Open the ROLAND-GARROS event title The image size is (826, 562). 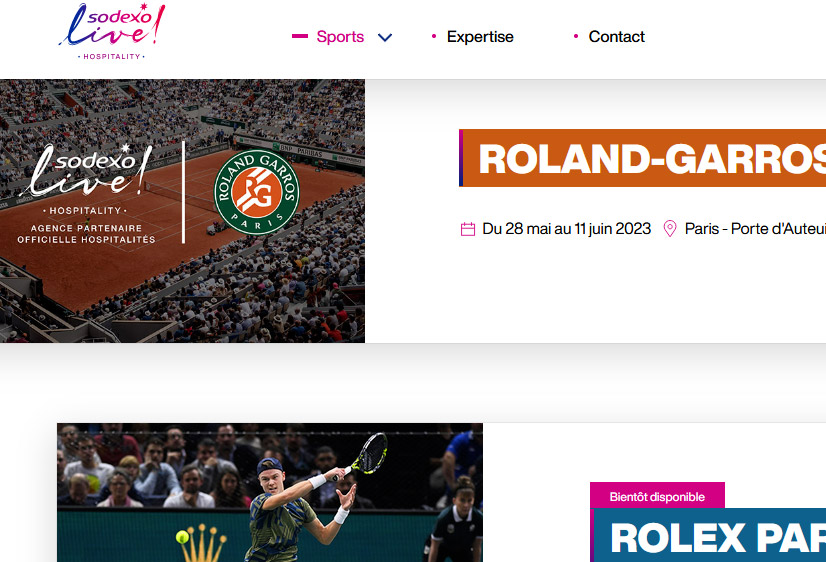point(644,158)
